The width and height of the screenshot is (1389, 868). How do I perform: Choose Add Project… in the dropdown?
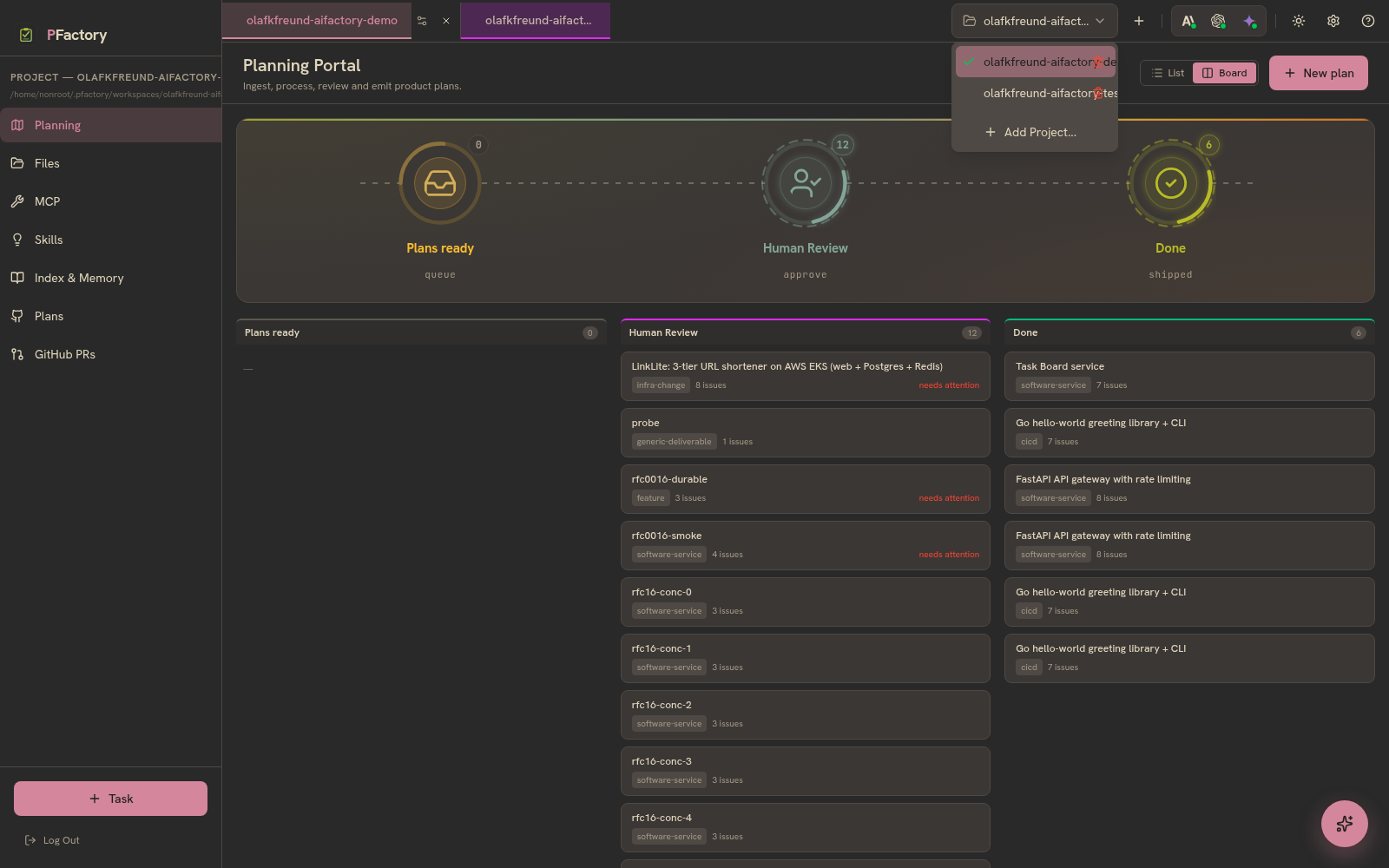[x=1034, y=132]
